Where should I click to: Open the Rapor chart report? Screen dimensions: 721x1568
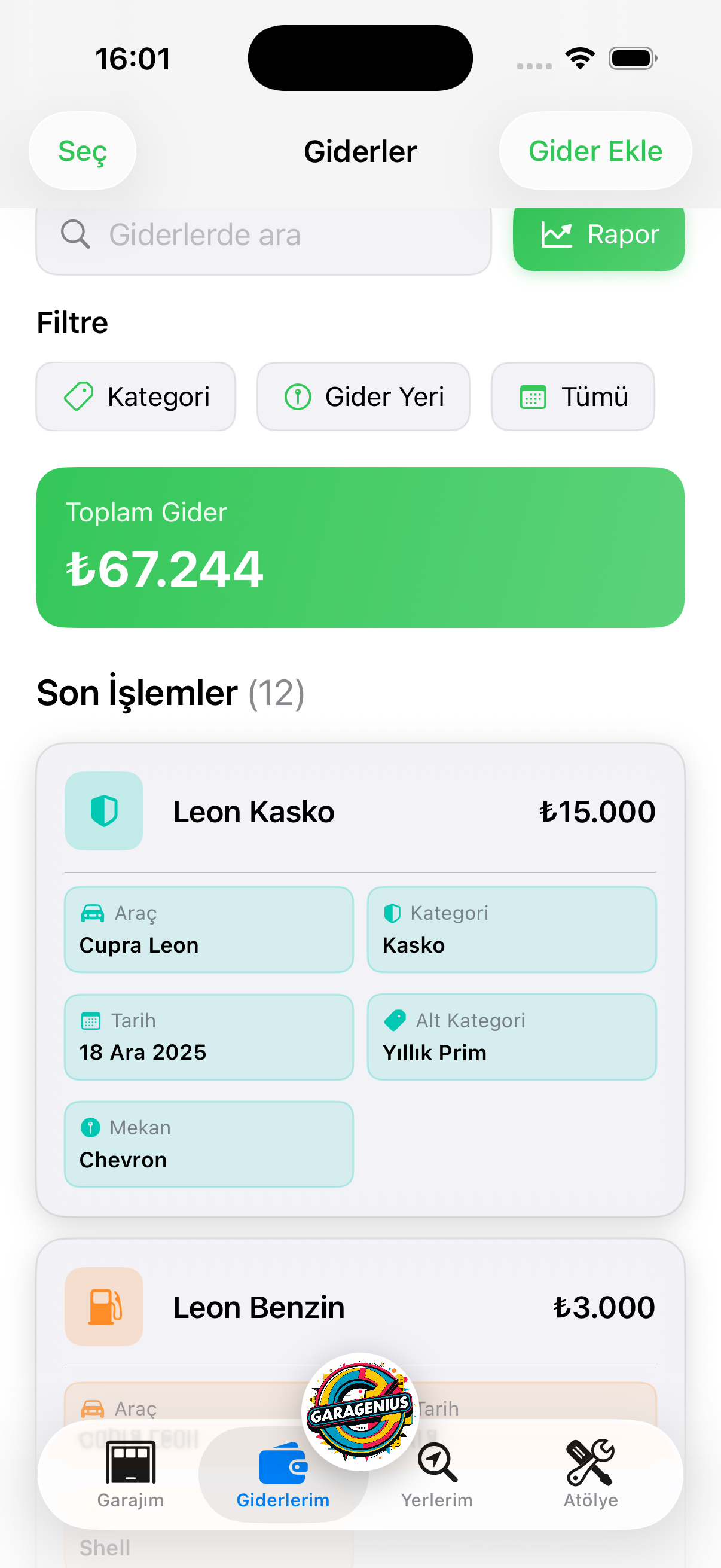[x=598, y=235]
